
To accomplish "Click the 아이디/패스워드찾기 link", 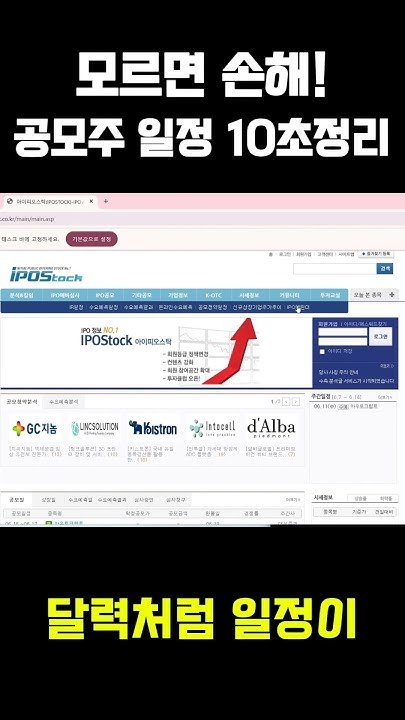I will click(366, 324).
